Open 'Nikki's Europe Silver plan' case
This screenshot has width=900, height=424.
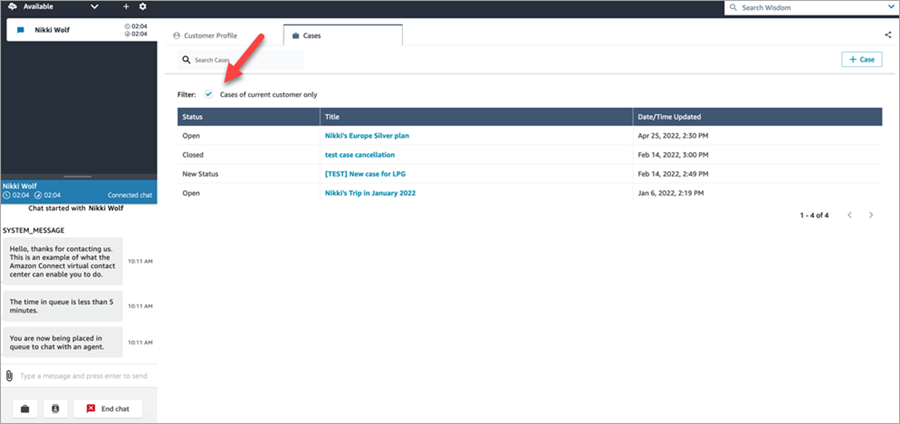(367, 135)
